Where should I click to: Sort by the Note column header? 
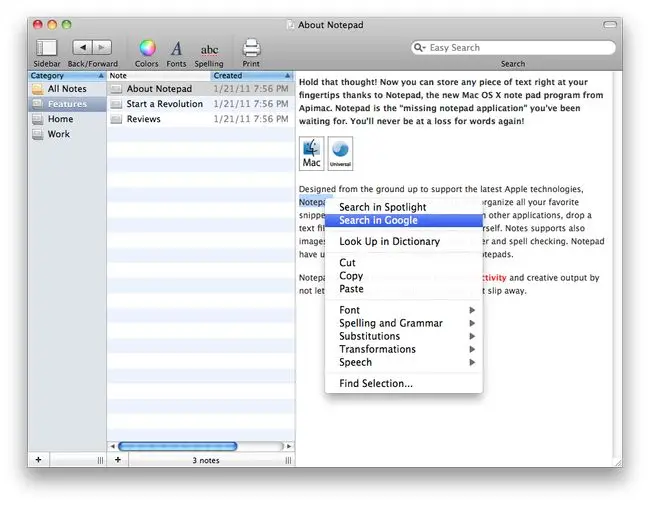click(159, 76)
